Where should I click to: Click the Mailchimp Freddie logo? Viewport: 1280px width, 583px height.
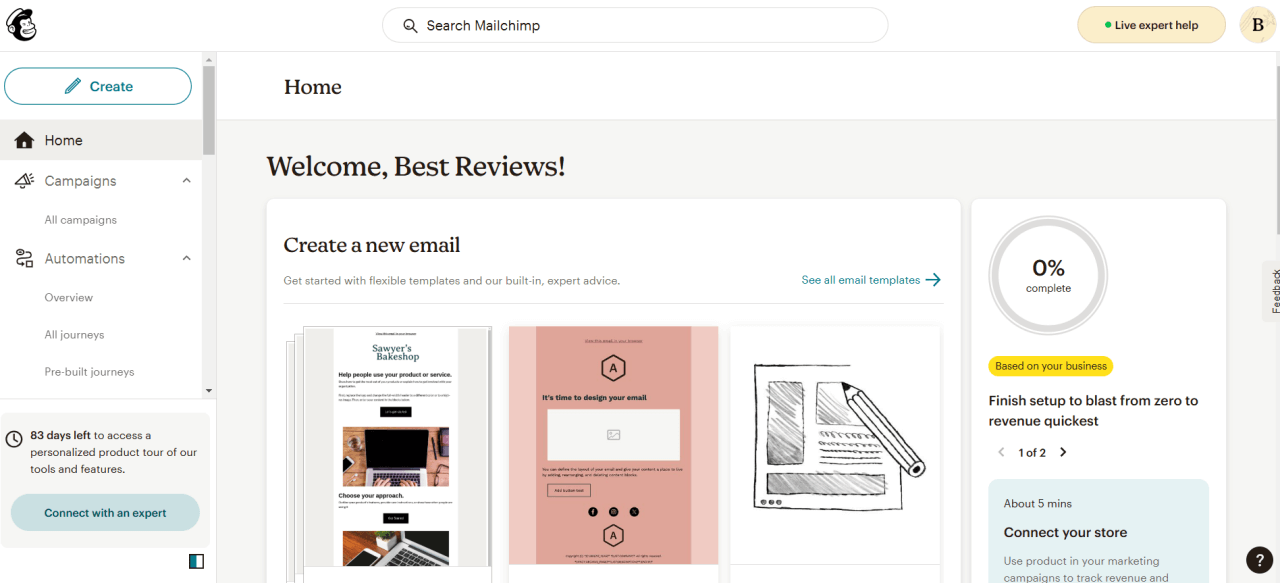click(x=21, y=24)
